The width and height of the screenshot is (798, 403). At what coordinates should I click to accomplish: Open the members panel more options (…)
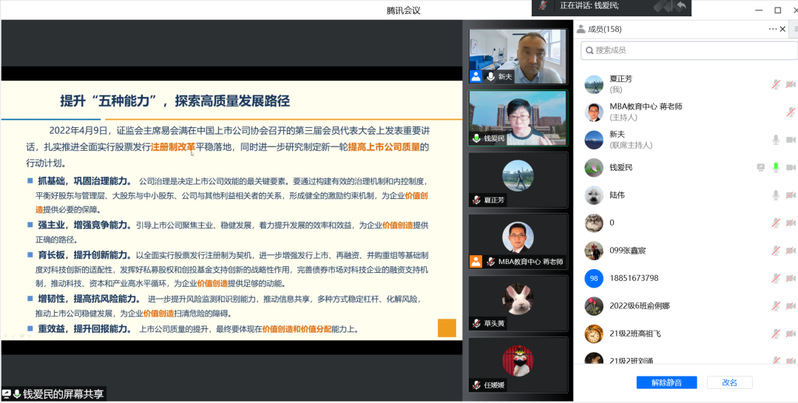coord(773,29)
